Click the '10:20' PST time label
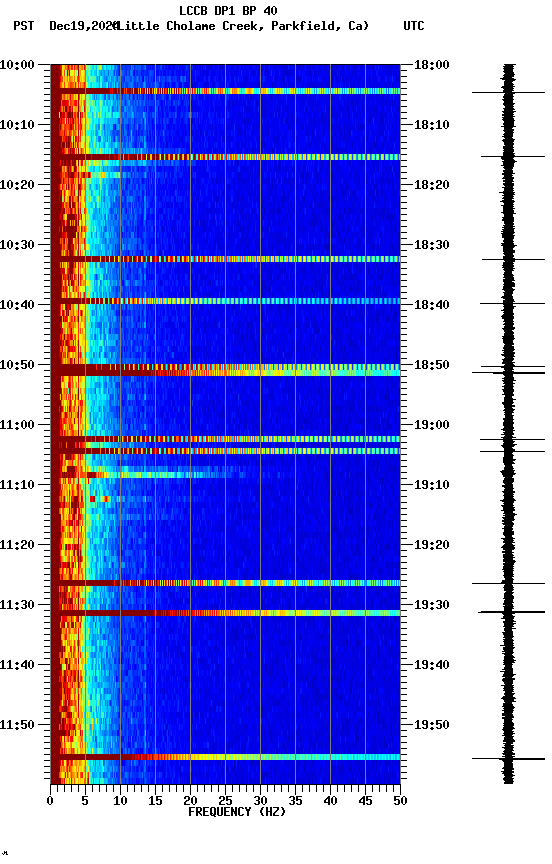552x864 pixels. click(17, 185)
